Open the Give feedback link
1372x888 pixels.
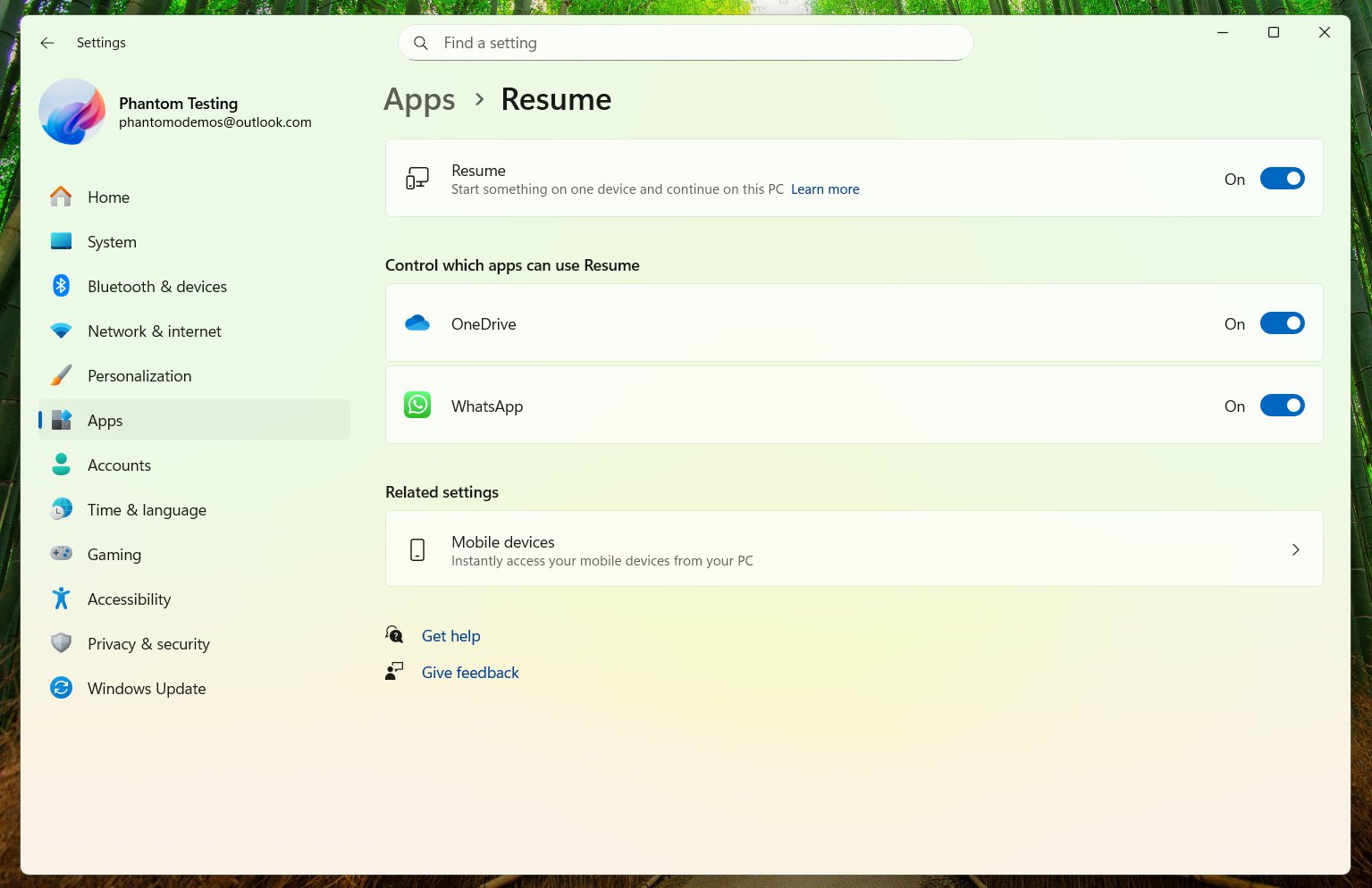(x=470, y=673)
